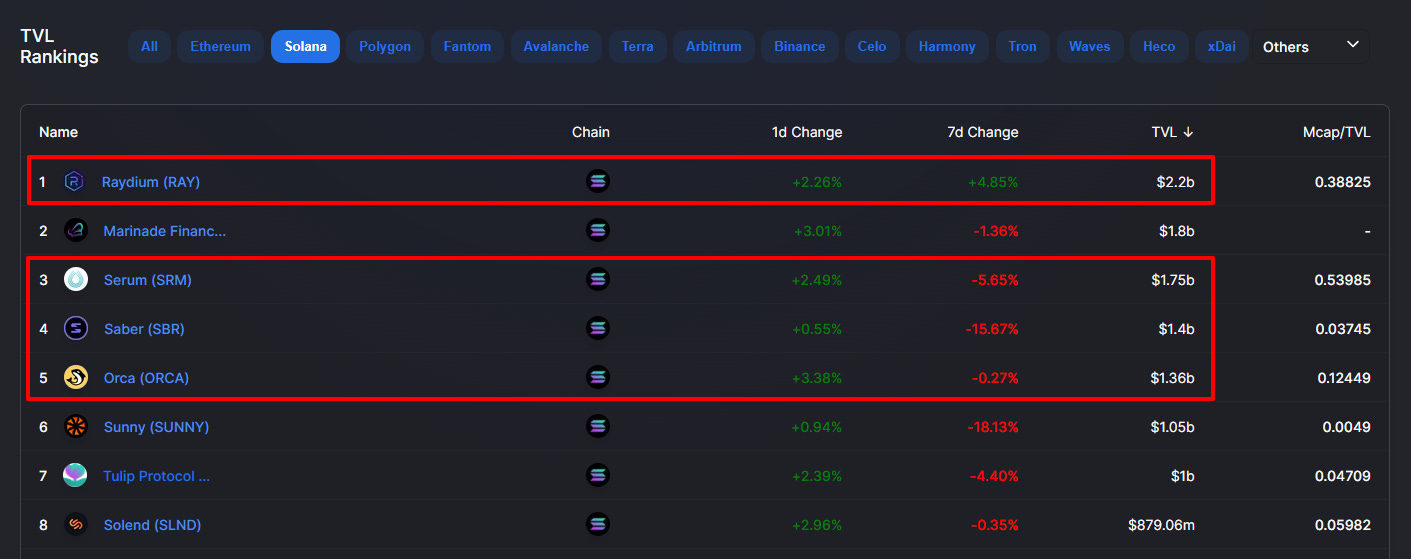Screen dimensions: 1411x559
Task: Open the Sunny (SUNNY) protocol link
Action: [156, 427]
